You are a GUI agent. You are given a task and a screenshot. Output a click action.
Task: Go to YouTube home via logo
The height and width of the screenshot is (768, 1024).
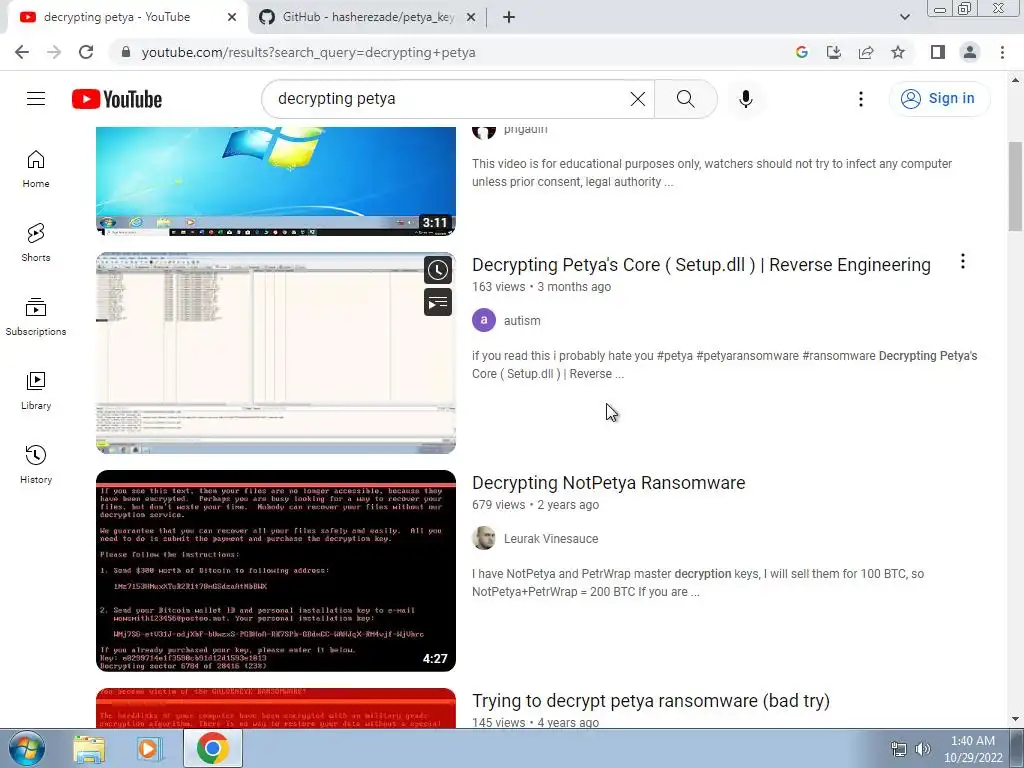(x=117, y=99)
